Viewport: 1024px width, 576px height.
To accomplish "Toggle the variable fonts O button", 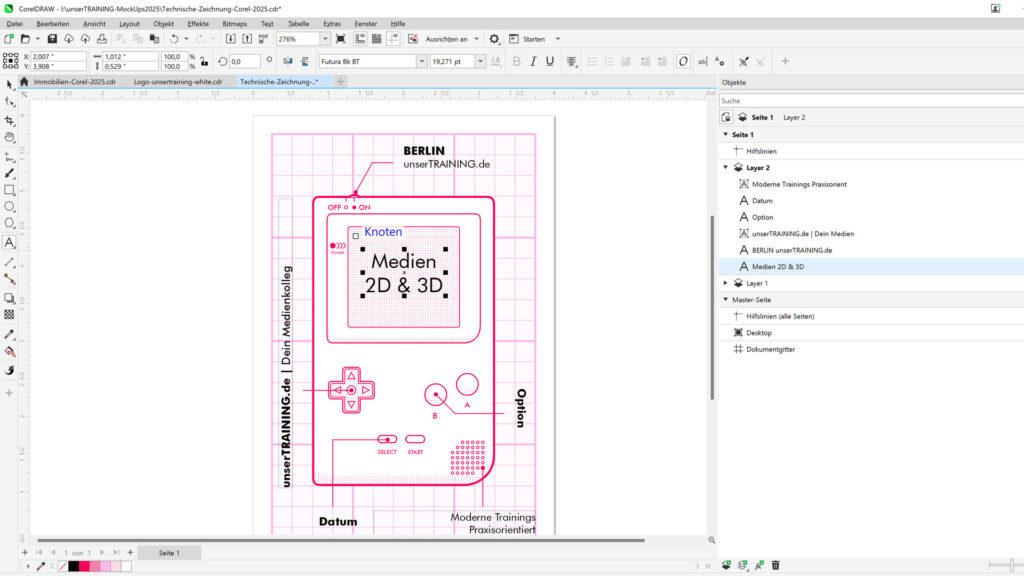I will pyautogui.click(x=683, y=61).
